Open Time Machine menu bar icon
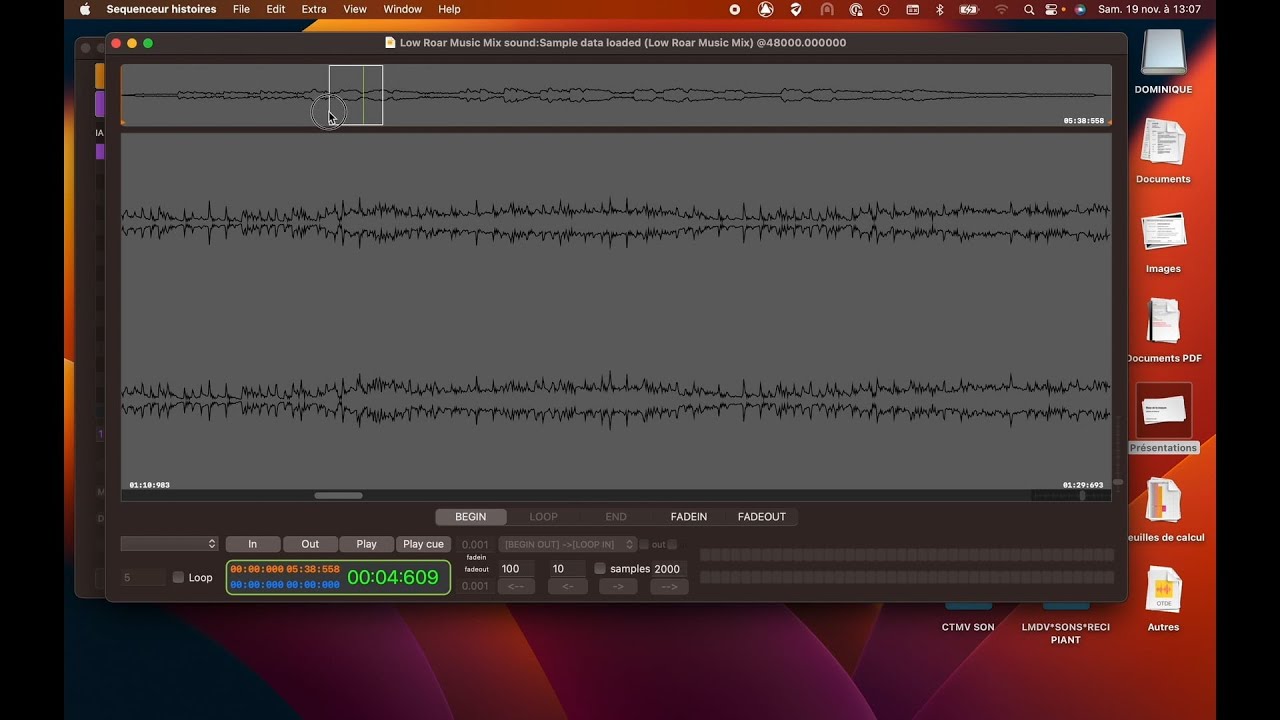 coord(884,9)
